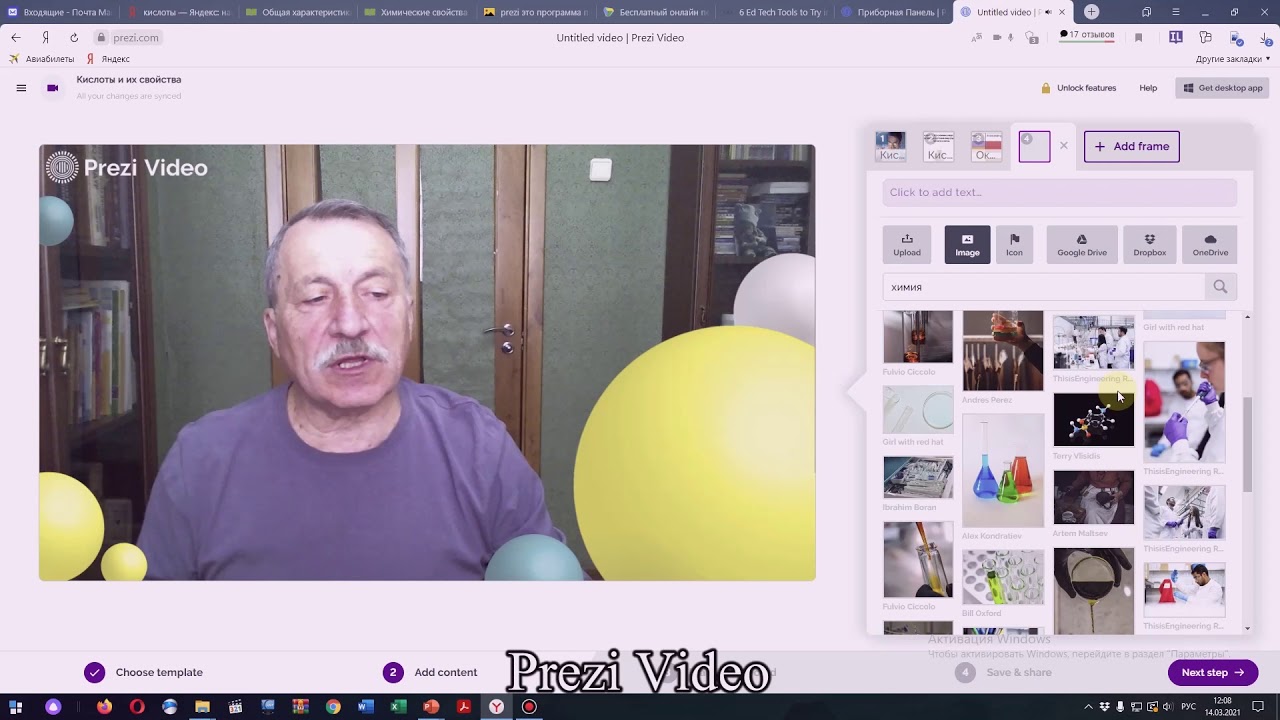Open the Help link

coord(1148,88)
